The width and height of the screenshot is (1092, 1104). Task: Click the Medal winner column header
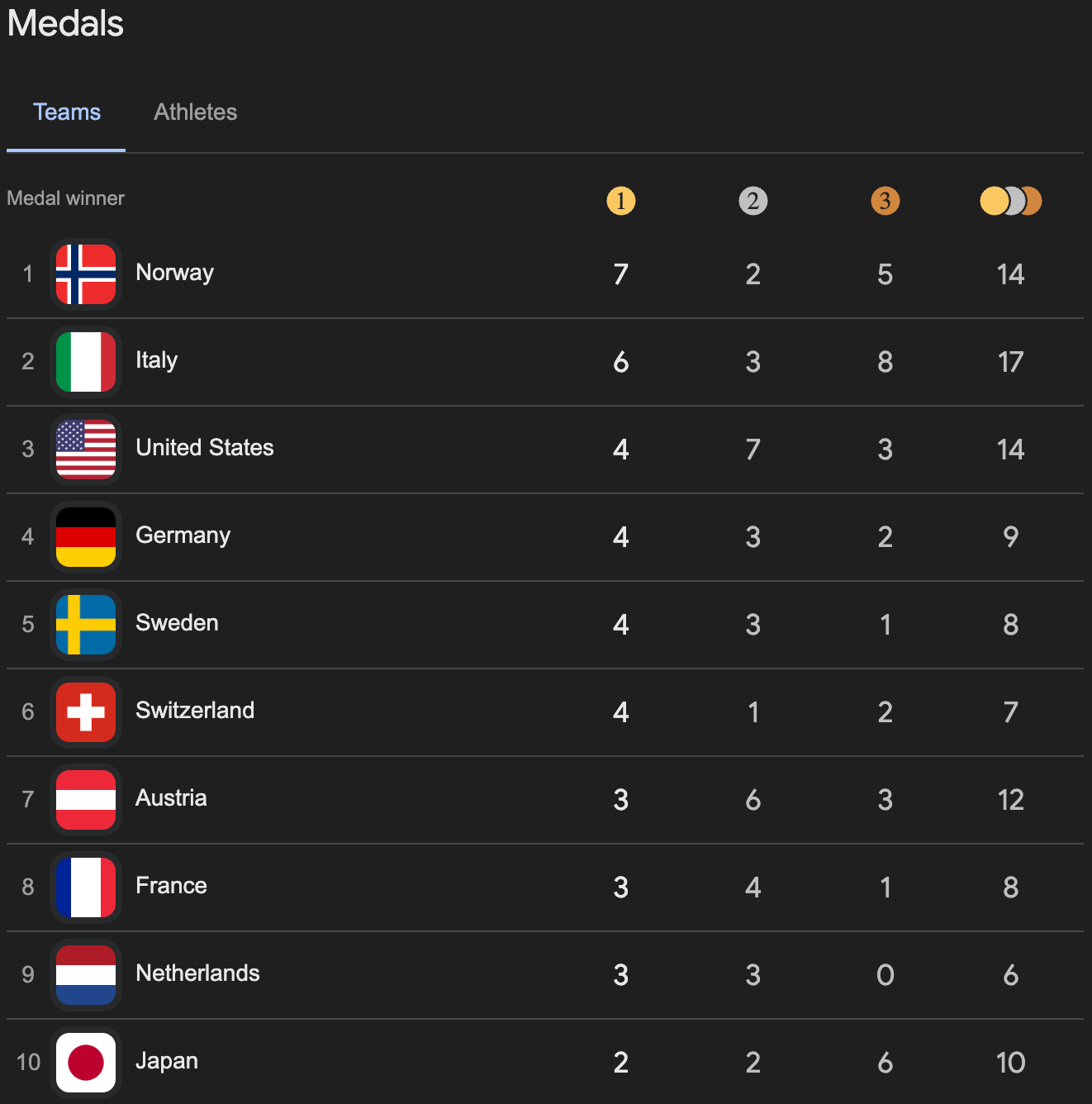[x=66, y=198]
